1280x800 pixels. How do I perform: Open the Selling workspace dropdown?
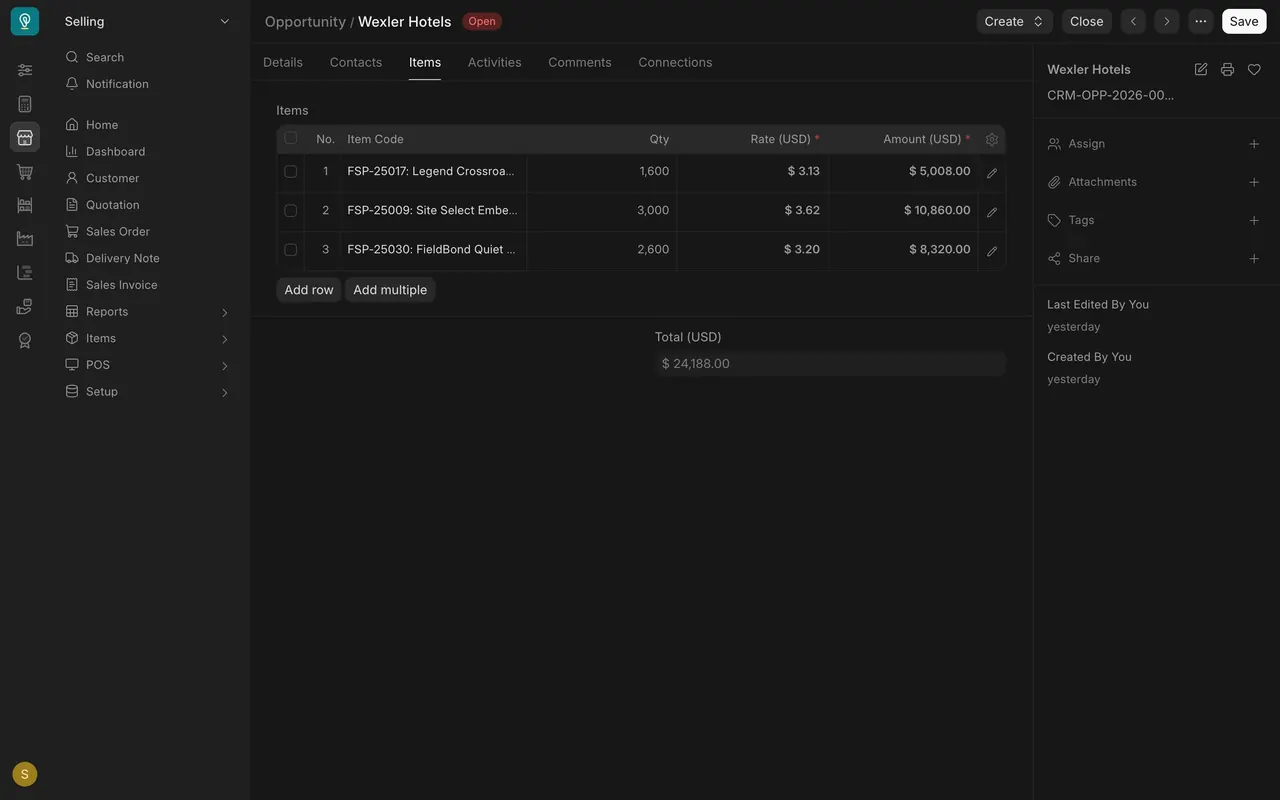click(x=147, y=21)
